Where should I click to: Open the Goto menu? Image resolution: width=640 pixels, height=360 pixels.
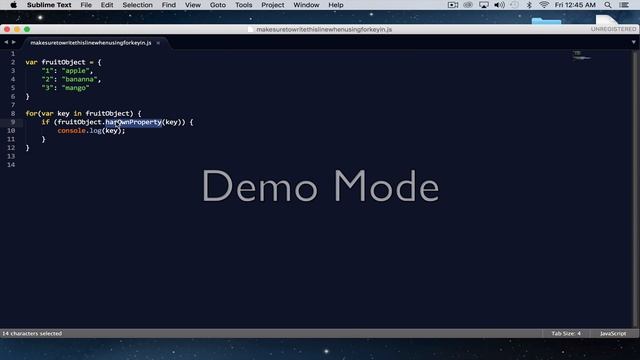click(x=218, y=5)
